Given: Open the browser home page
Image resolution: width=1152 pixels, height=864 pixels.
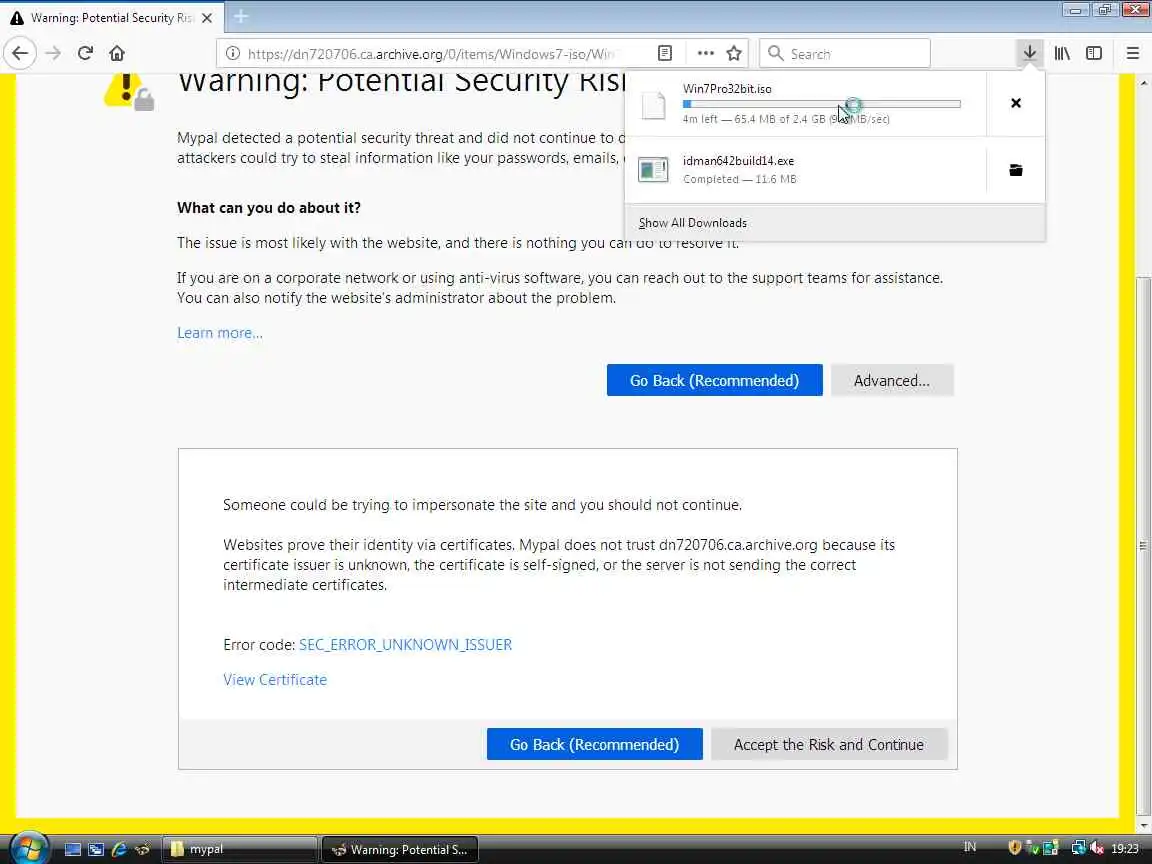Looking at the screenshot, I should (x=117, y=53).
